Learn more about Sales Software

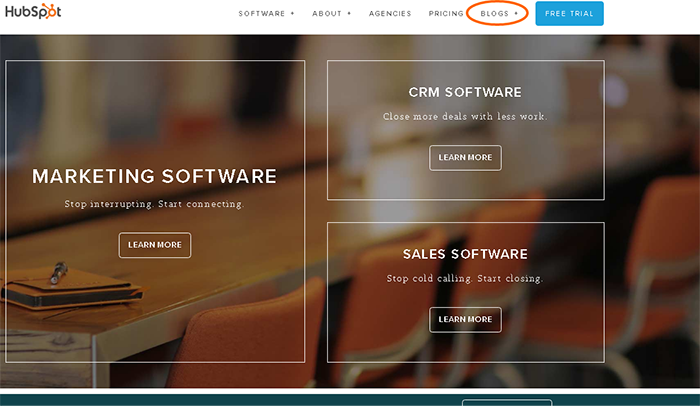[465, 320]
